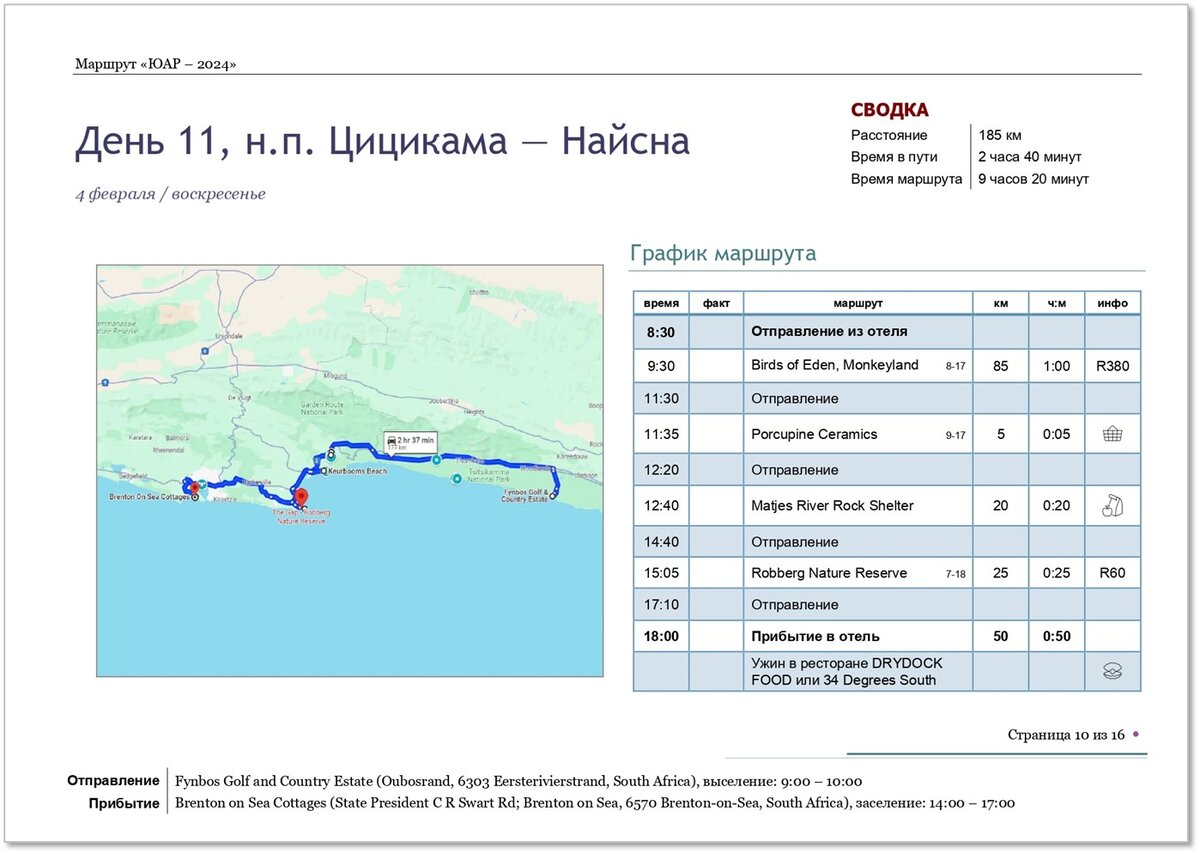This screenshot has width=1200, height=854.
Task: Click the teal marker in Tsitsikamma National Park
Action: [x=457, y=479]
